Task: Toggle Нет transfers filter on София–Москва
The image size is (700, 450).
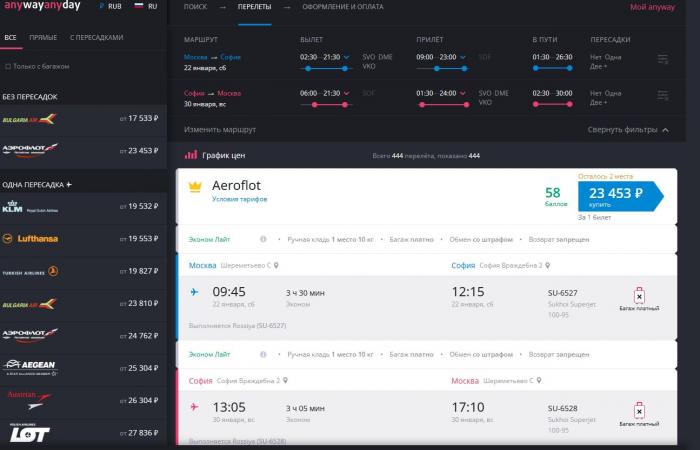Action: (596, 93)
